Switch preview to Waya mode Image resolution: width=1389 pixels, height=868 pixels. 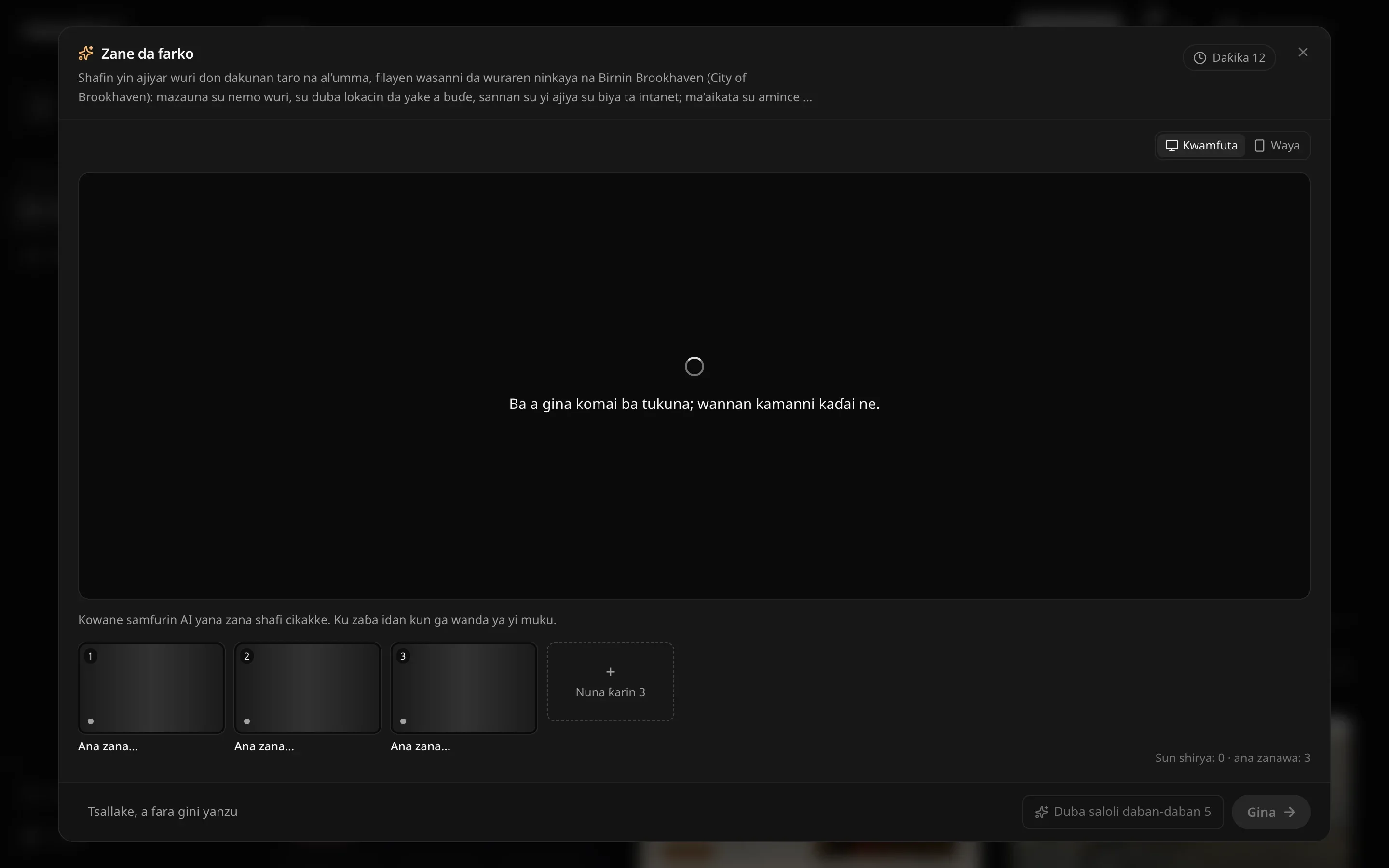1277,146
